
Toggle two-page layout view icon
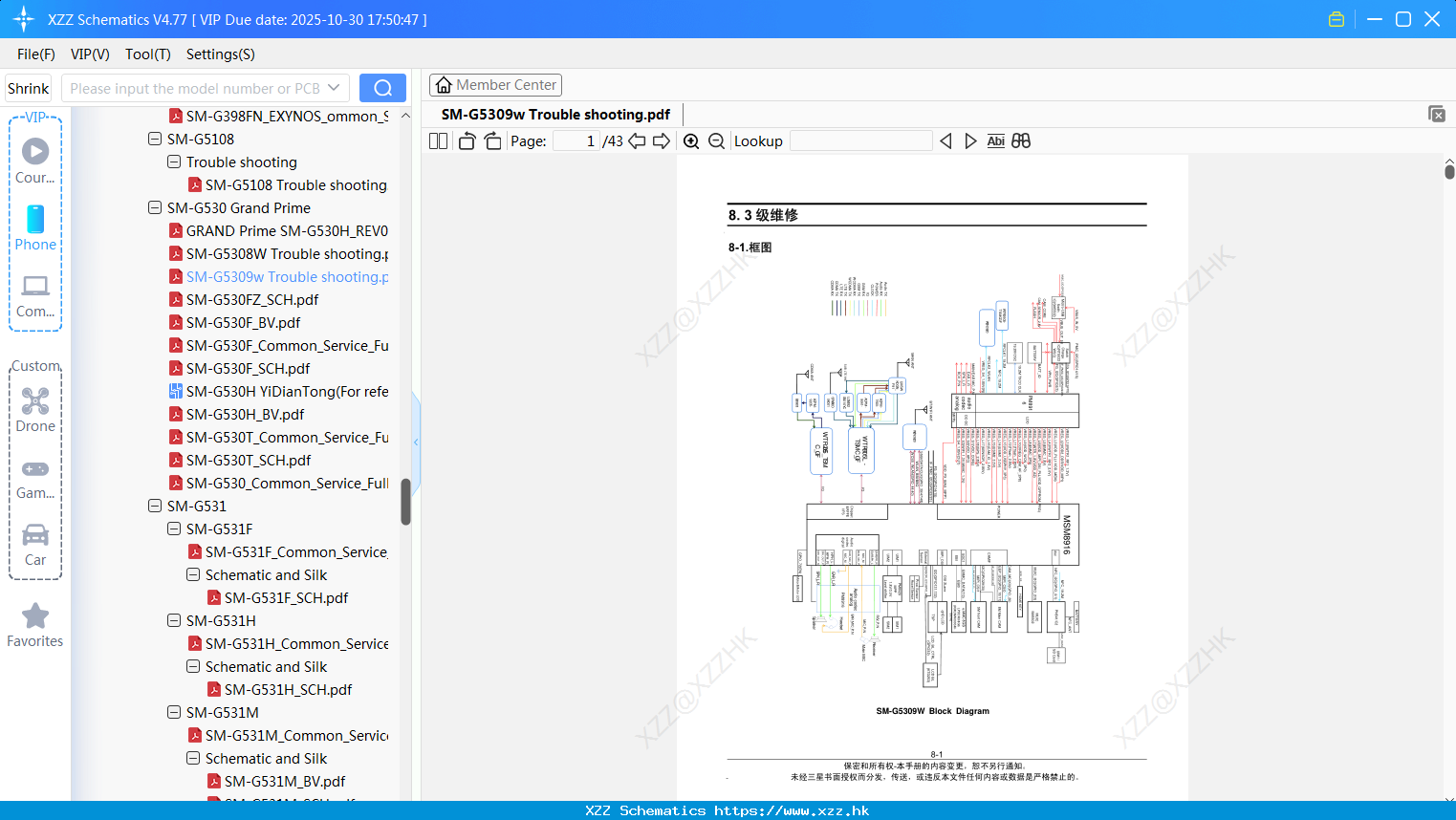pyautogui.click(x=438, y=140)
